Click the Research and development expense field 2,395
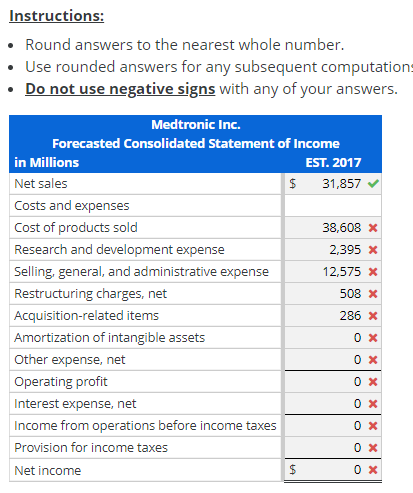This screenshot has height=493, width=413. tap(333, 250)
